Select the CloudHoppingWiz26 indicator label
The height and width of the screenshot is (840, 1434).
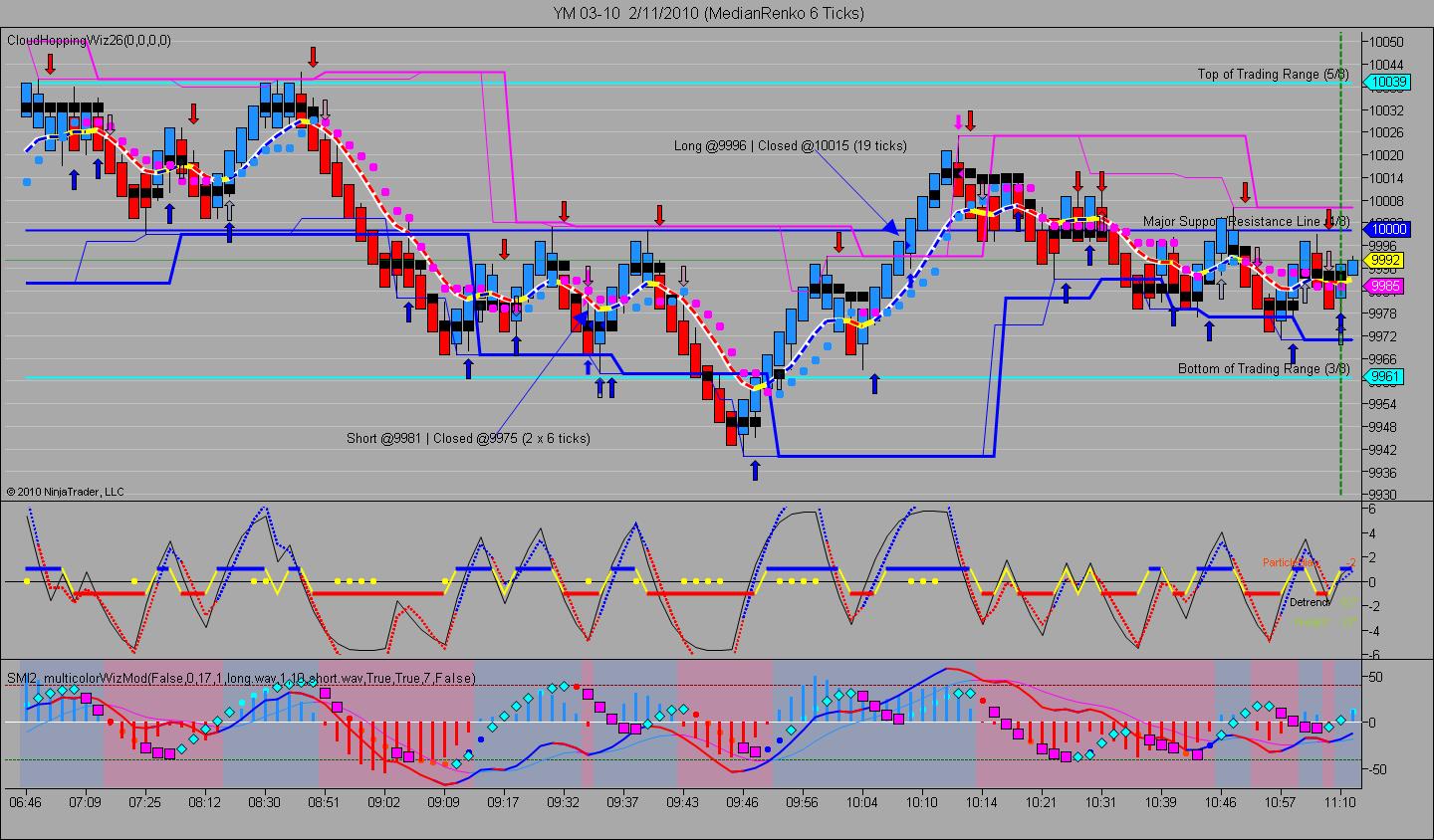coord(89,40)
